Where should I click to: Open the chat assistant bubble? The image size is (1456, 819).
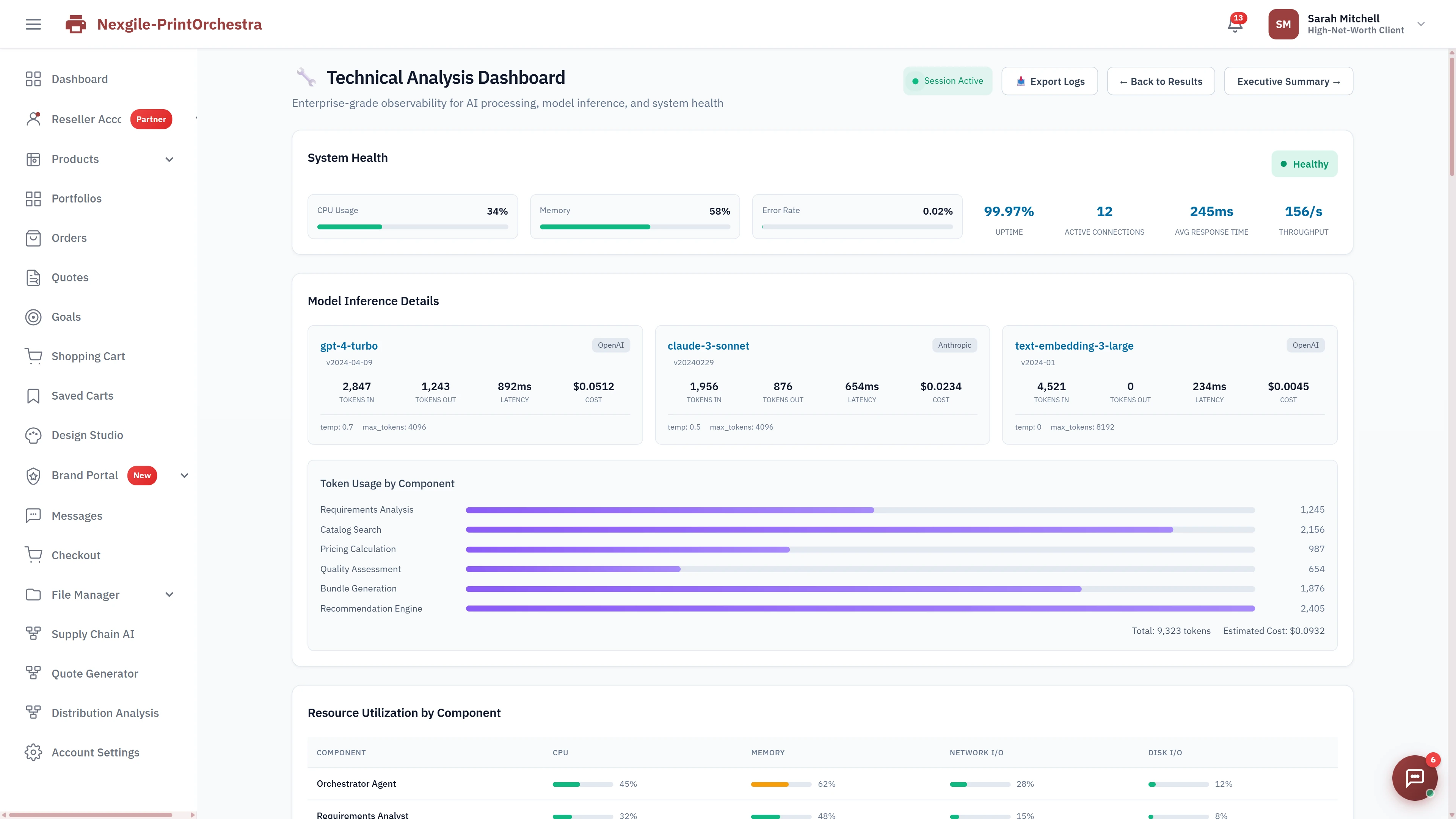tap(1414, 778)
